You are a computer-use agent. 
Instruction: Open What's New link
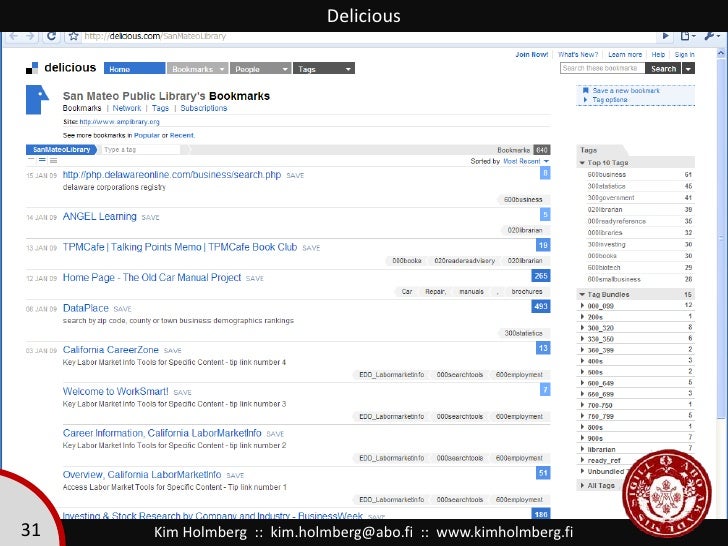578,55
